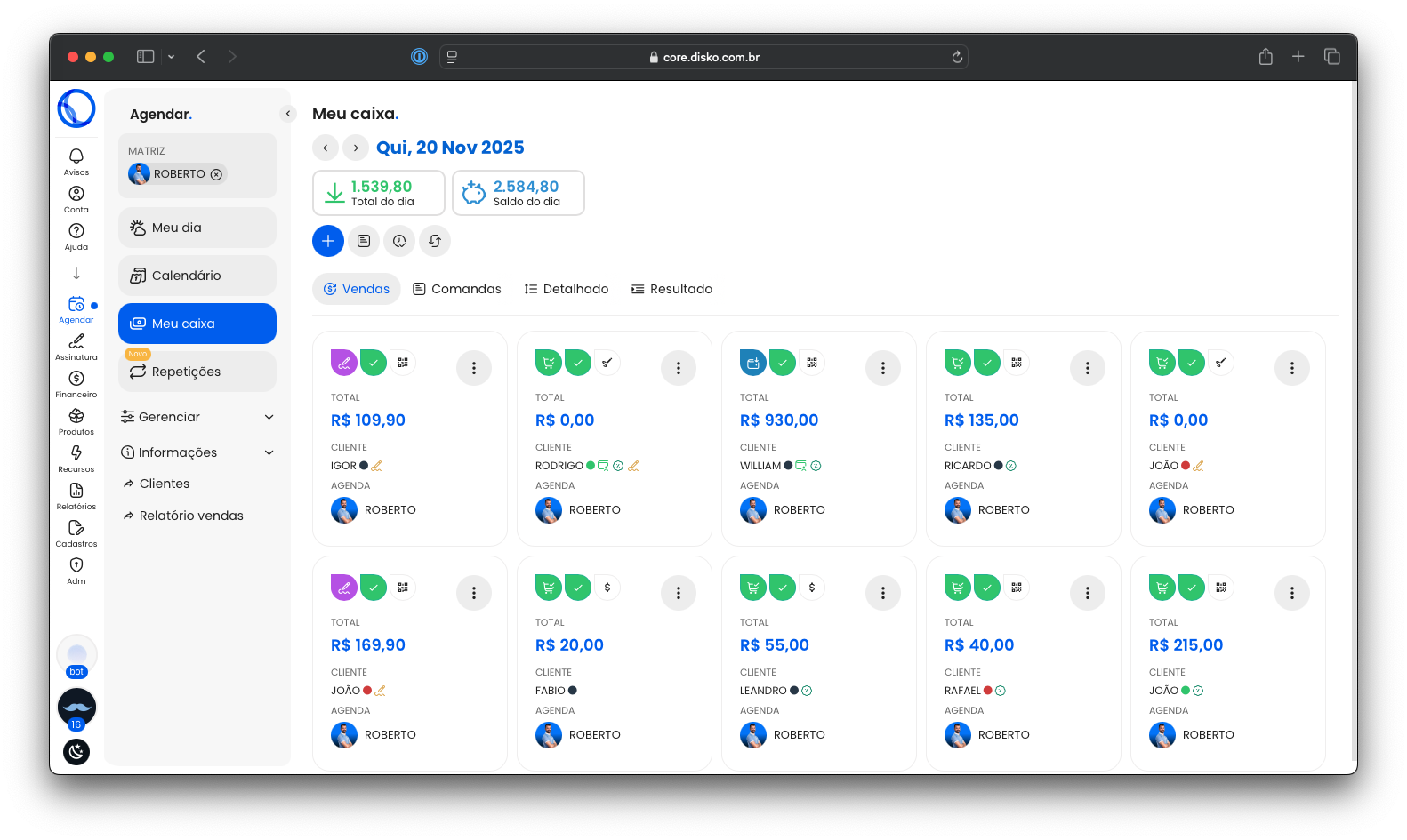This screenshot has height=840, width=1407.
Task: Open Relatórios section
Action: point(76,495)
